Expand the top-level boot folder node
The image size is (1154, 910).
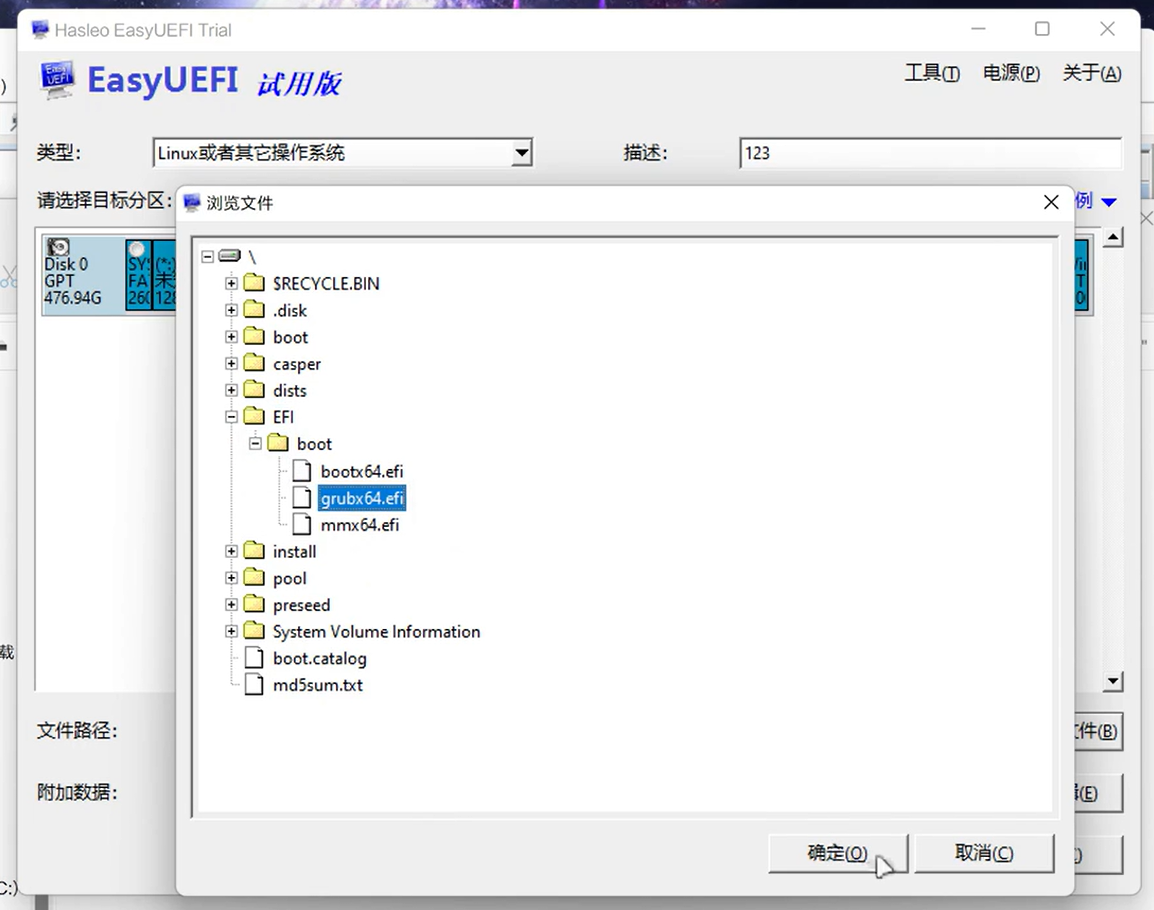(x=231, y=336)
